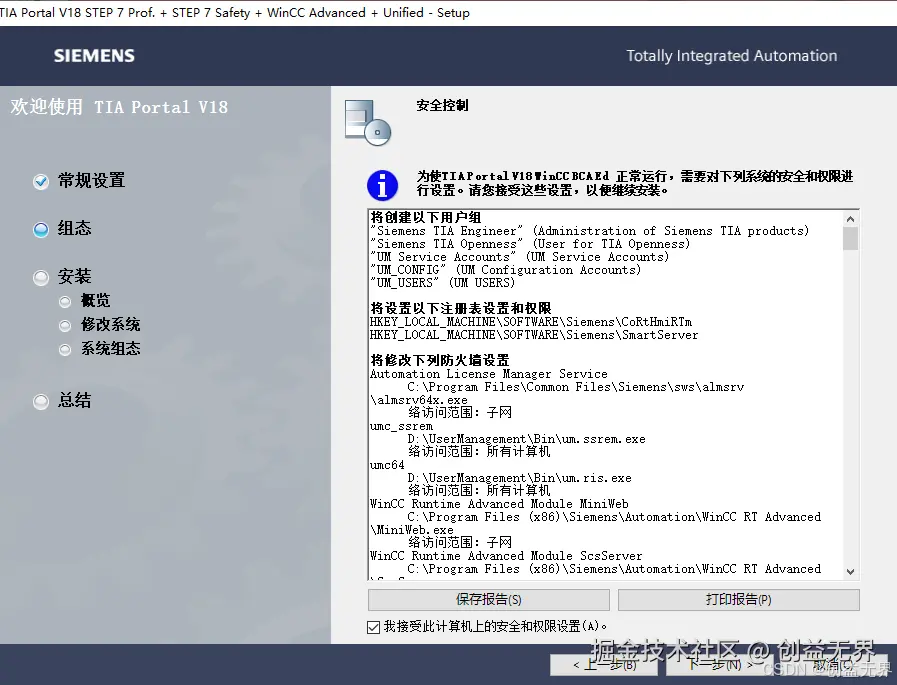Click the \almsrv64x.exe line
The width and height of the screenshot is (897, 685).
pyautogui.click(x=419, y=400)
